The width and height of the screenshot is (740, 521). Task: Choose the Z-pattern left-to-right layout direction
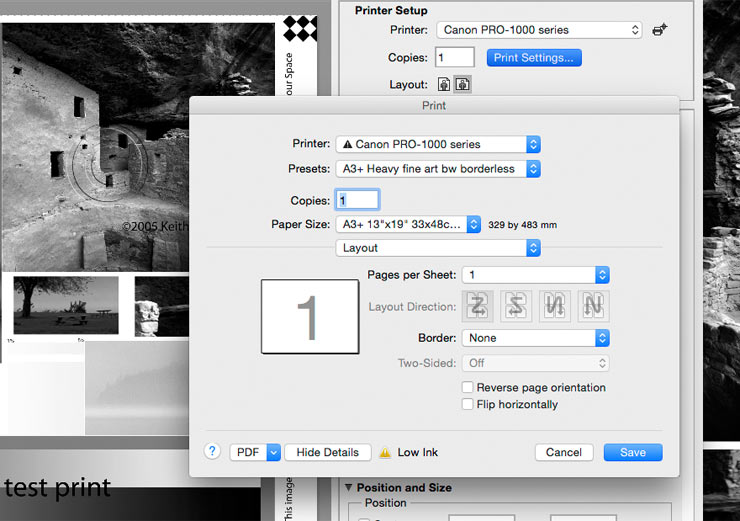(x=477, y=306)
